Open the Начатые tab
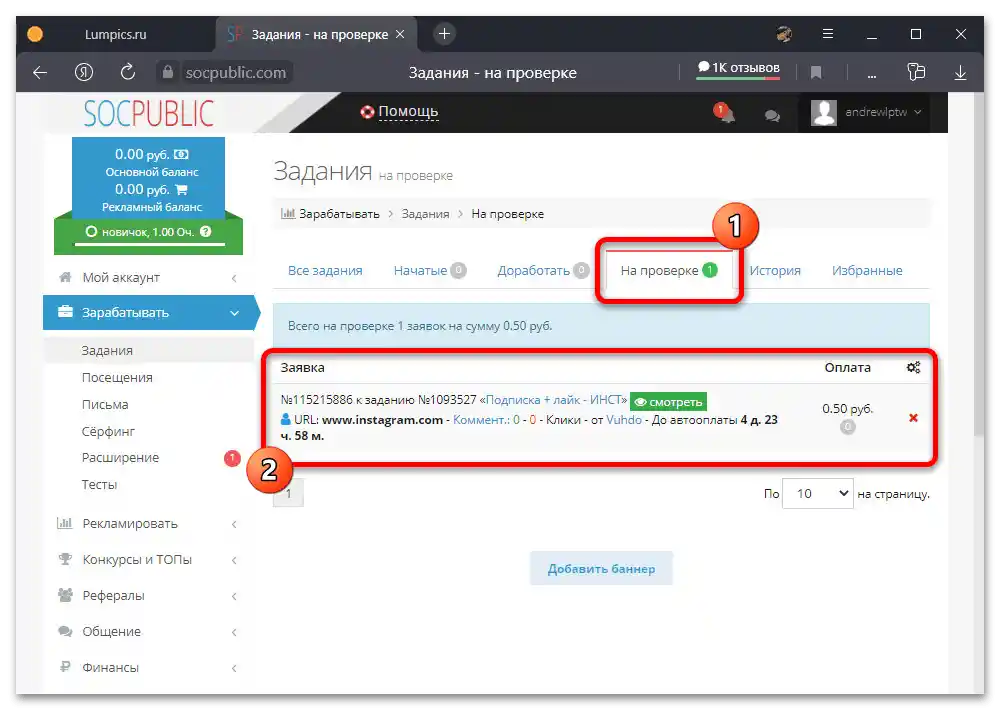The width and height of the screenshot is (1000, 710). [430, 270]
